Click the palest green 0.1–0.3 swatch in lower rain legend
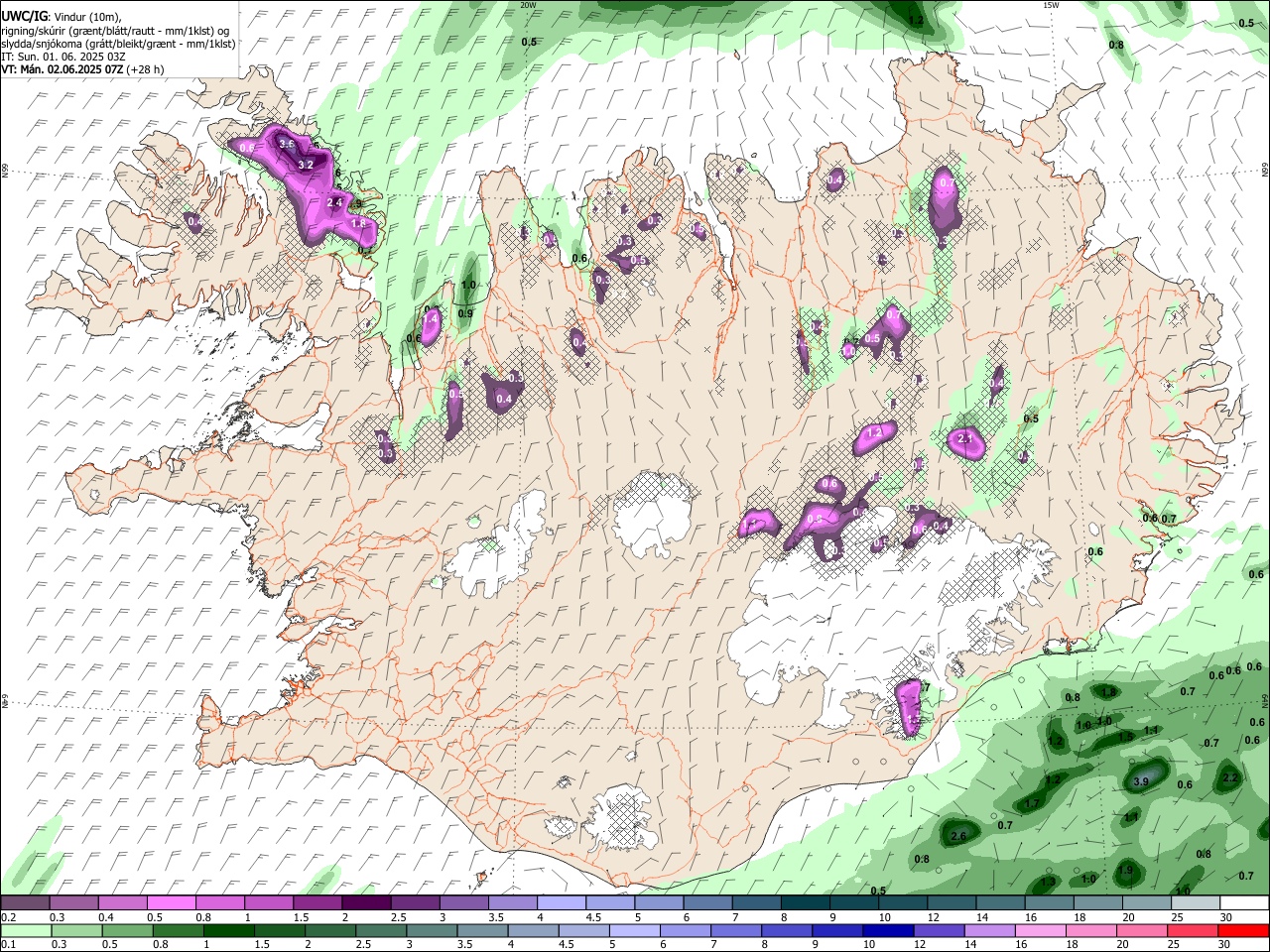Viewport: 1270px width, 952px height. pyautogui.click(x=25, y=931)
